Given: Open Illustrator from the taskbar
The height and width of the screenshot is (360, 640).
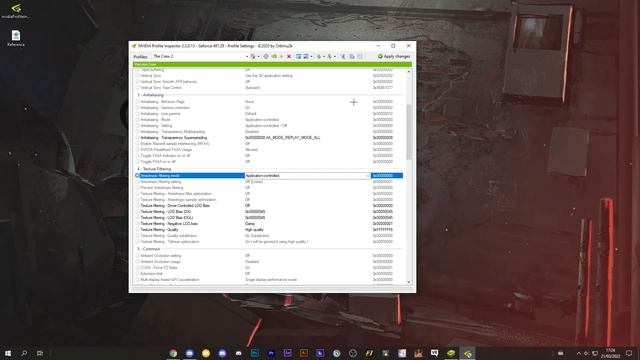Looking at the screenshot, I should 304,353.
